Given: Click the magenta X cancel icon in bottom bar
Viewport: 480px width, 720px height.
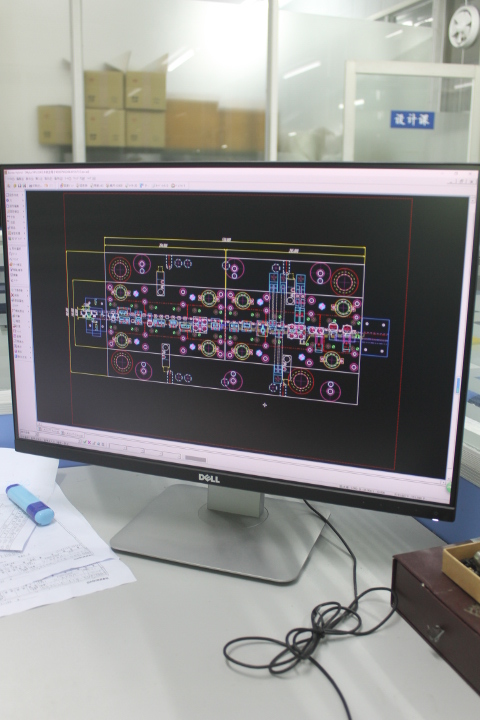Looking at the screenshot, I should coord(89,443).
